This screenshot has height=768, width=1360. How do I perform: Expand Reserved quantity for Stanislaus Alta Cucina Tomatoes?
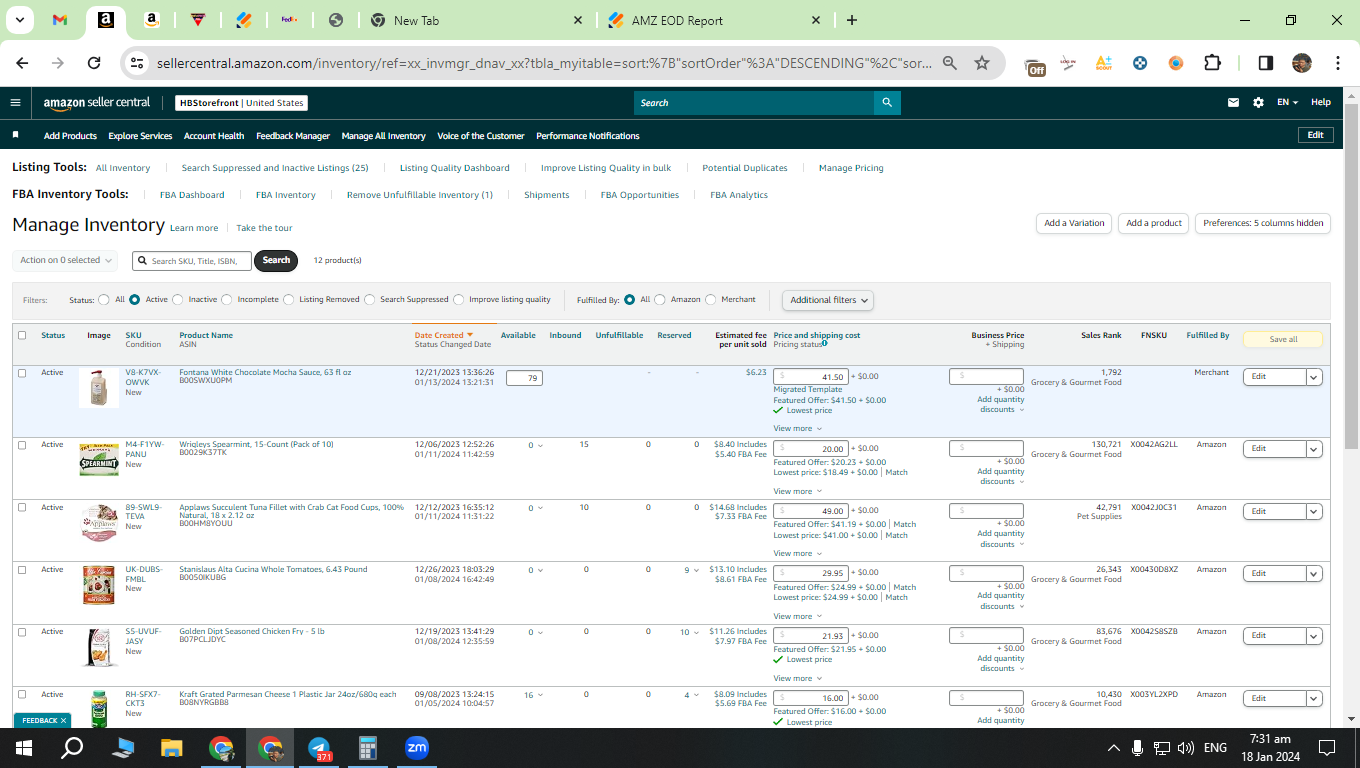[697, 570]
